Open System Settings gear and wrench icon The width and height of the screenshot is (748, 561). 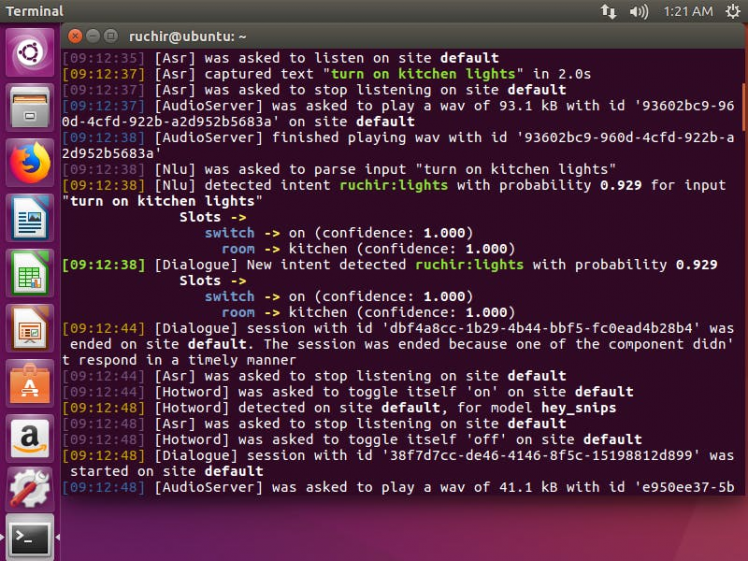[30, 488]
